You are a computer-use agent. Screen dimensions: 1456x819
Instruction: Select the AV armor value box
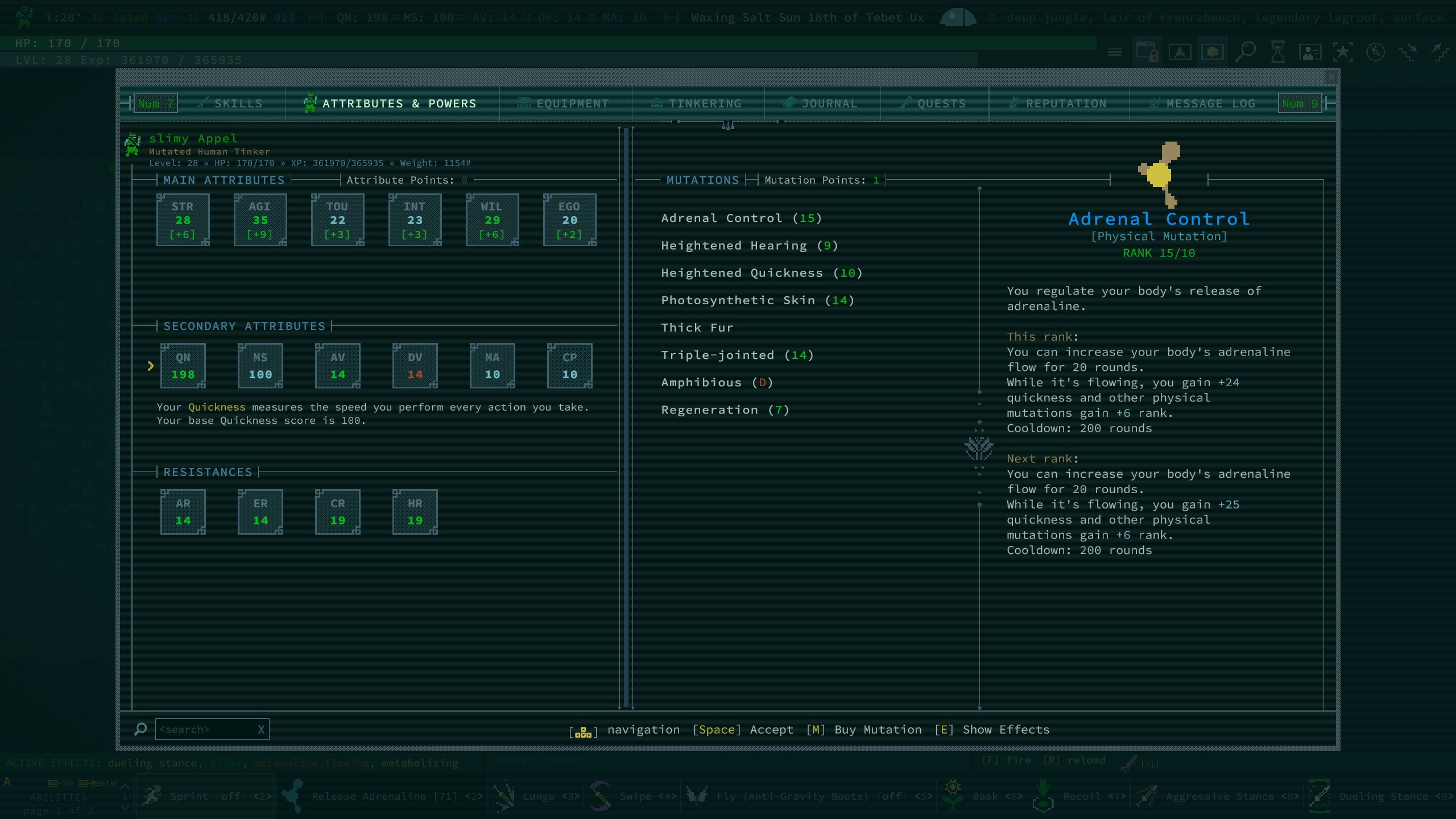click(337, 366)
